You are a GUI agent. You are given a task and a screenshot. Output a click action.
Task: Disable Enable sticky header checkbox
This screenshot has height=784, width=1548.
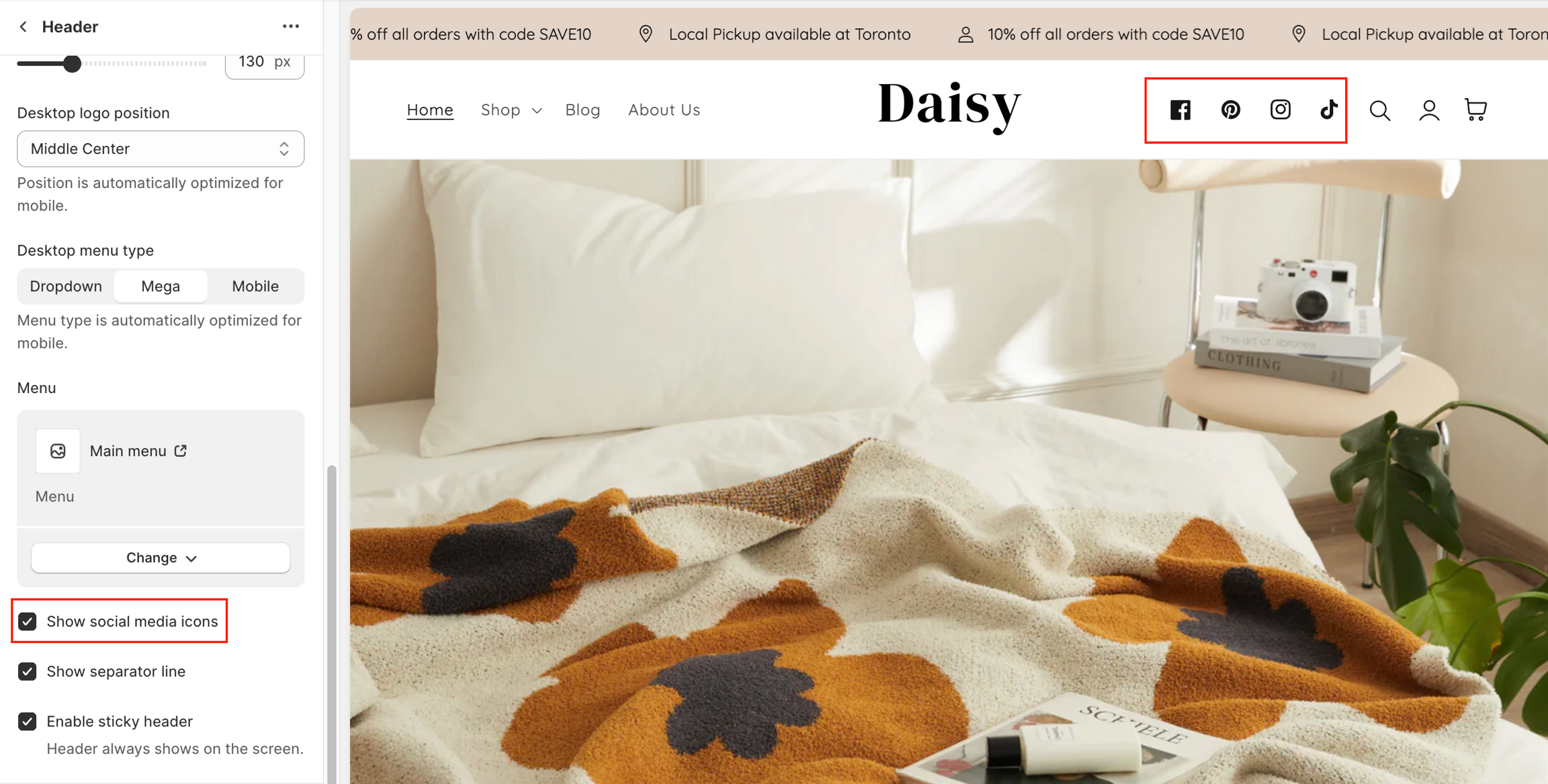coord(28,721)
